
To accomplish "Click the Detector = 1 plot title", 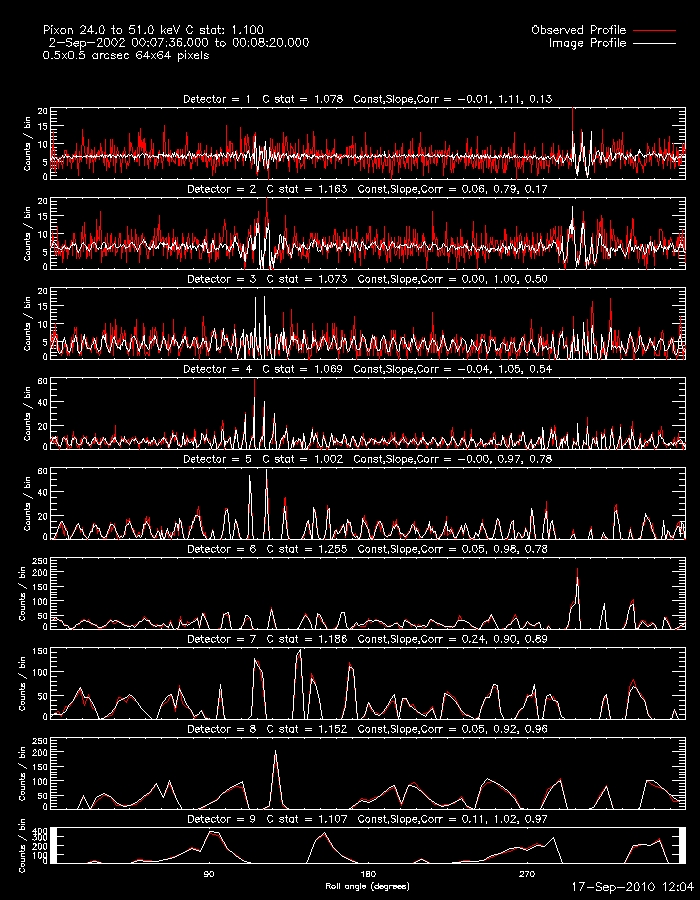I will point(367,100).
